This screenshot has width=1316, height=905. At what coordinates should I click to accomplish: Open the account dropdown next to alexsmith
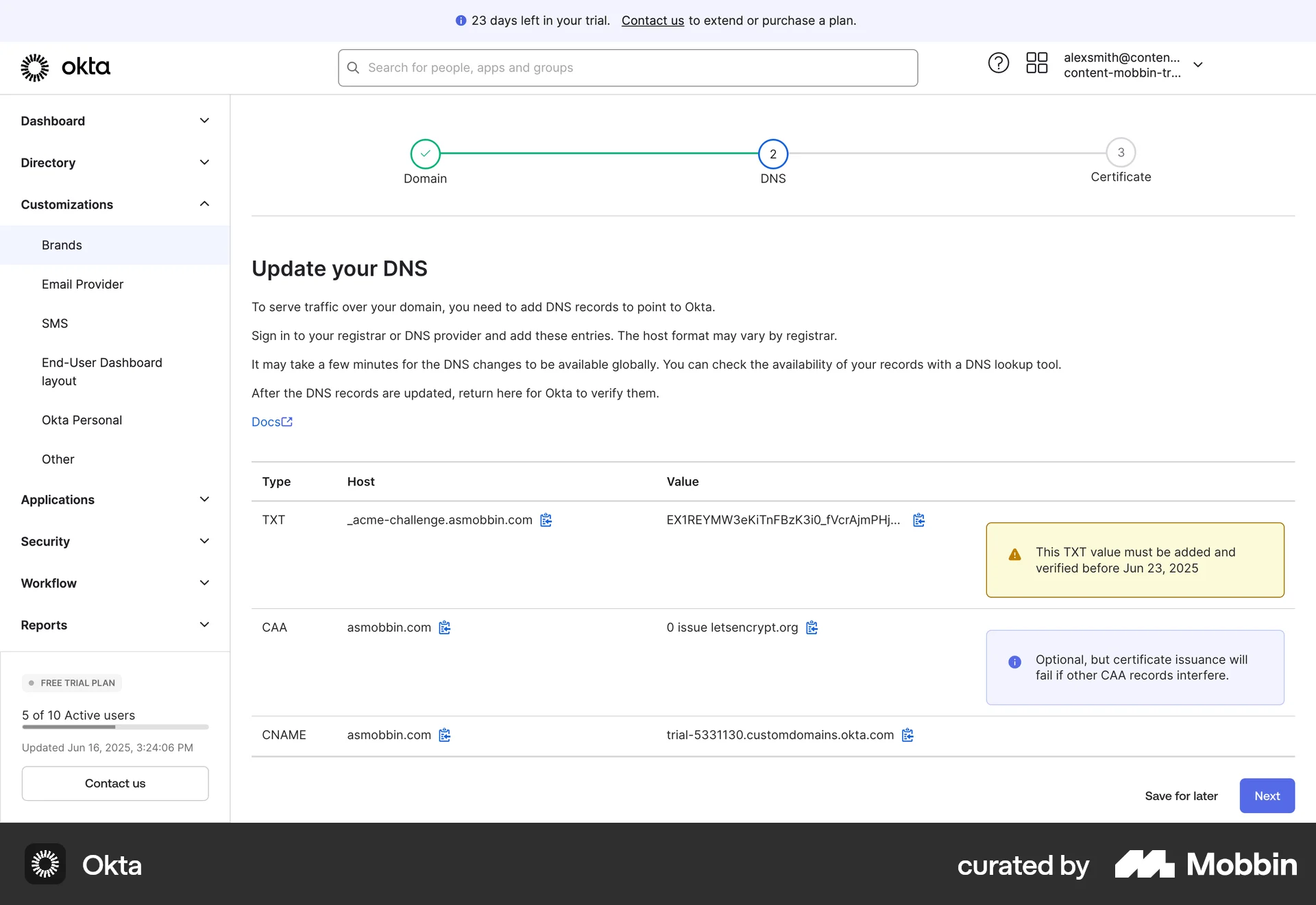click(x=1198, y=64)
